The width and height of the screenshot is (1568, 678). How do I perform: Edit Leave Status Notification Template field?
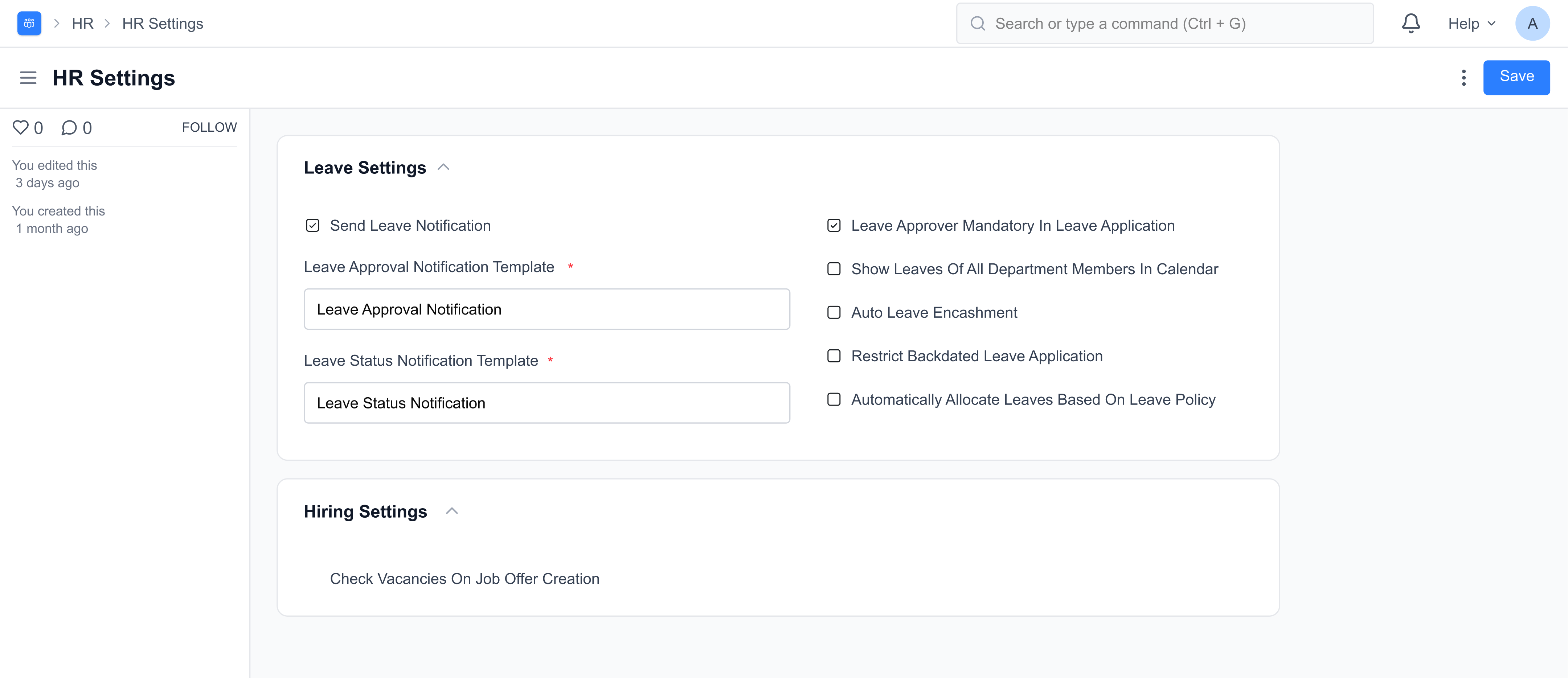click(x=546, y=403)
